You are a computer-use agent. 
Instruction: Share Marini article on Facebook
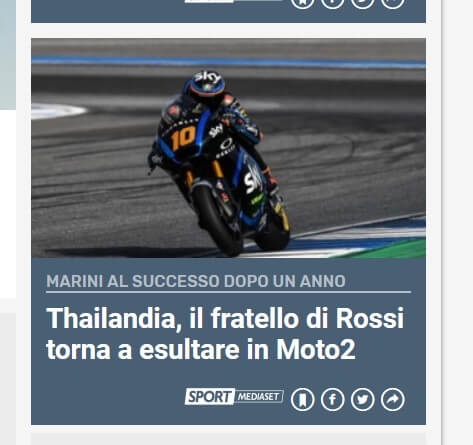click(332, 399)
